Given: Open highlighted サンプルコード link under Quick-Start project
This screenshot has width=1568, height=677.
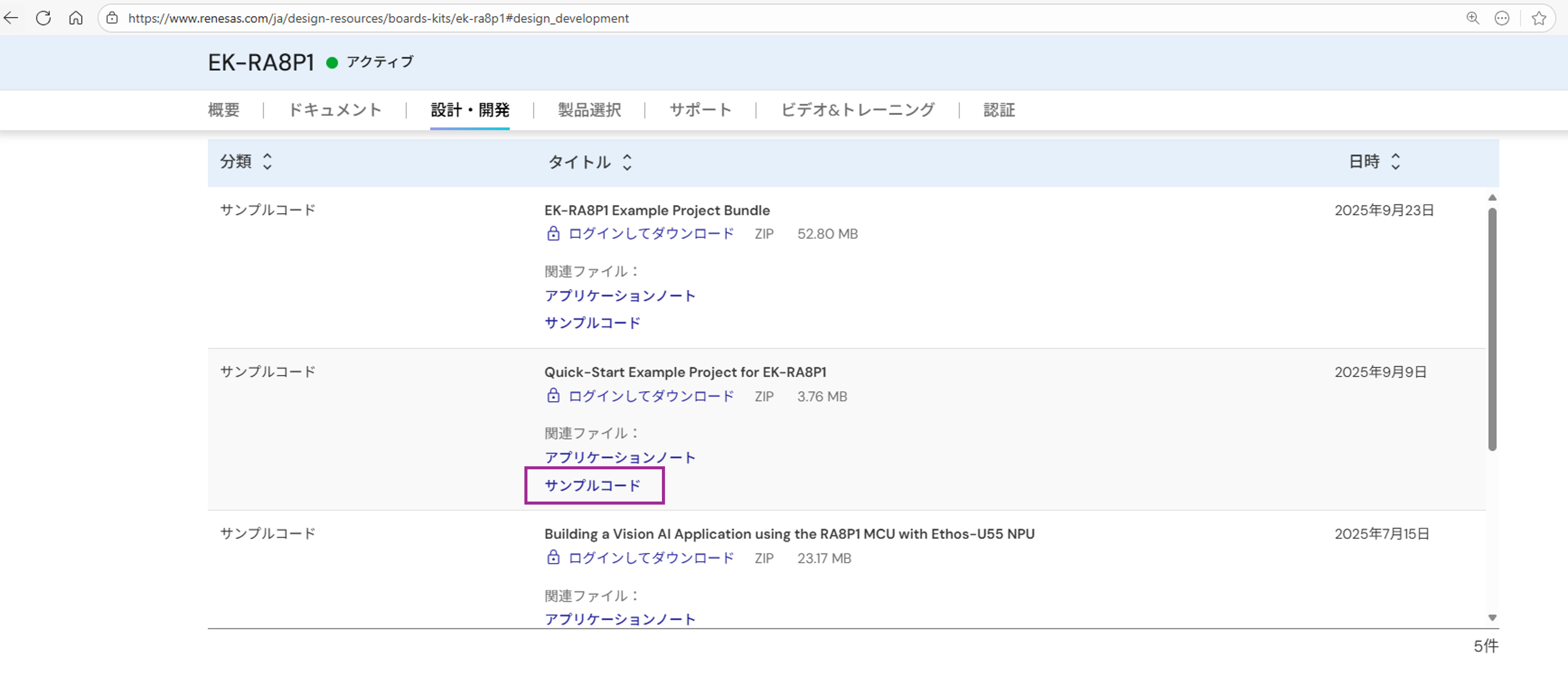Looking at the screenshot, I should pyautogui.click(x=592, y=485).
